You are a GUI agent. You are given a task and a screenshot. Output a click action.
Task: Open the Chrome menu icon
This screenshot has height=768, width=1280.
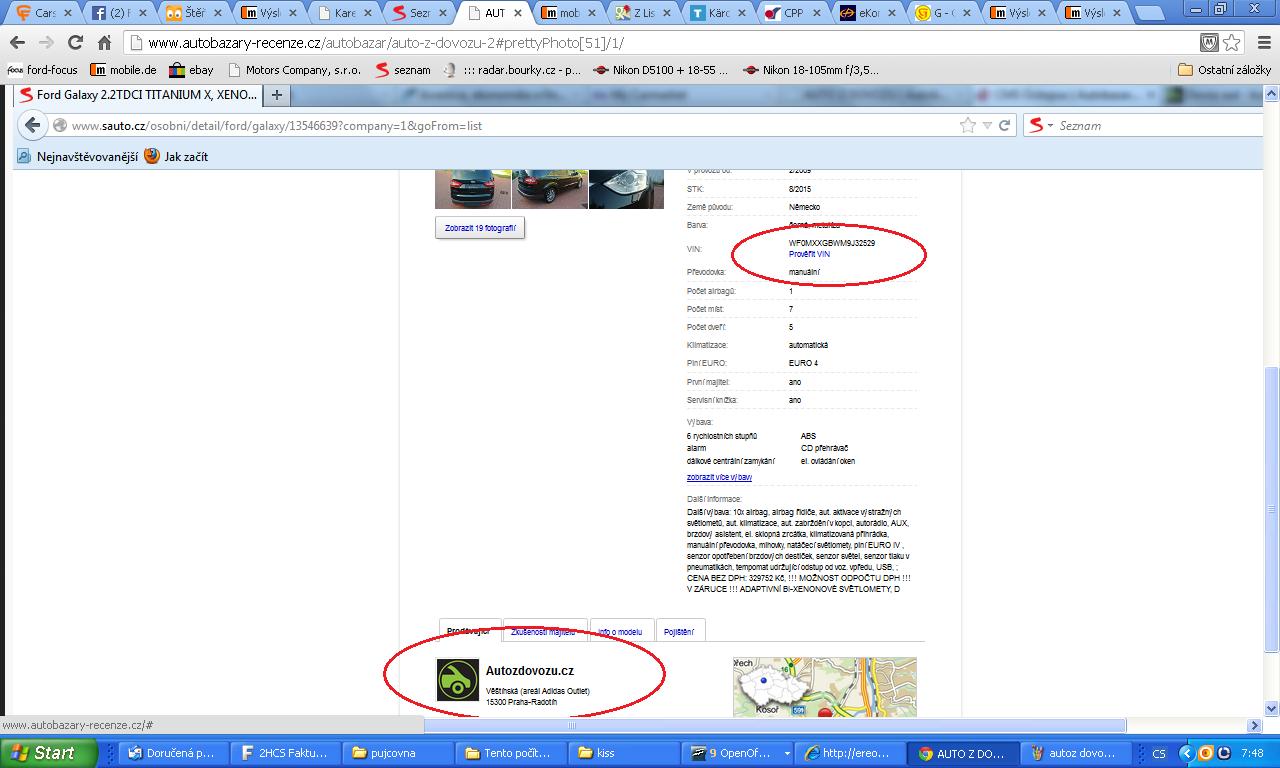pos(1260,43)
